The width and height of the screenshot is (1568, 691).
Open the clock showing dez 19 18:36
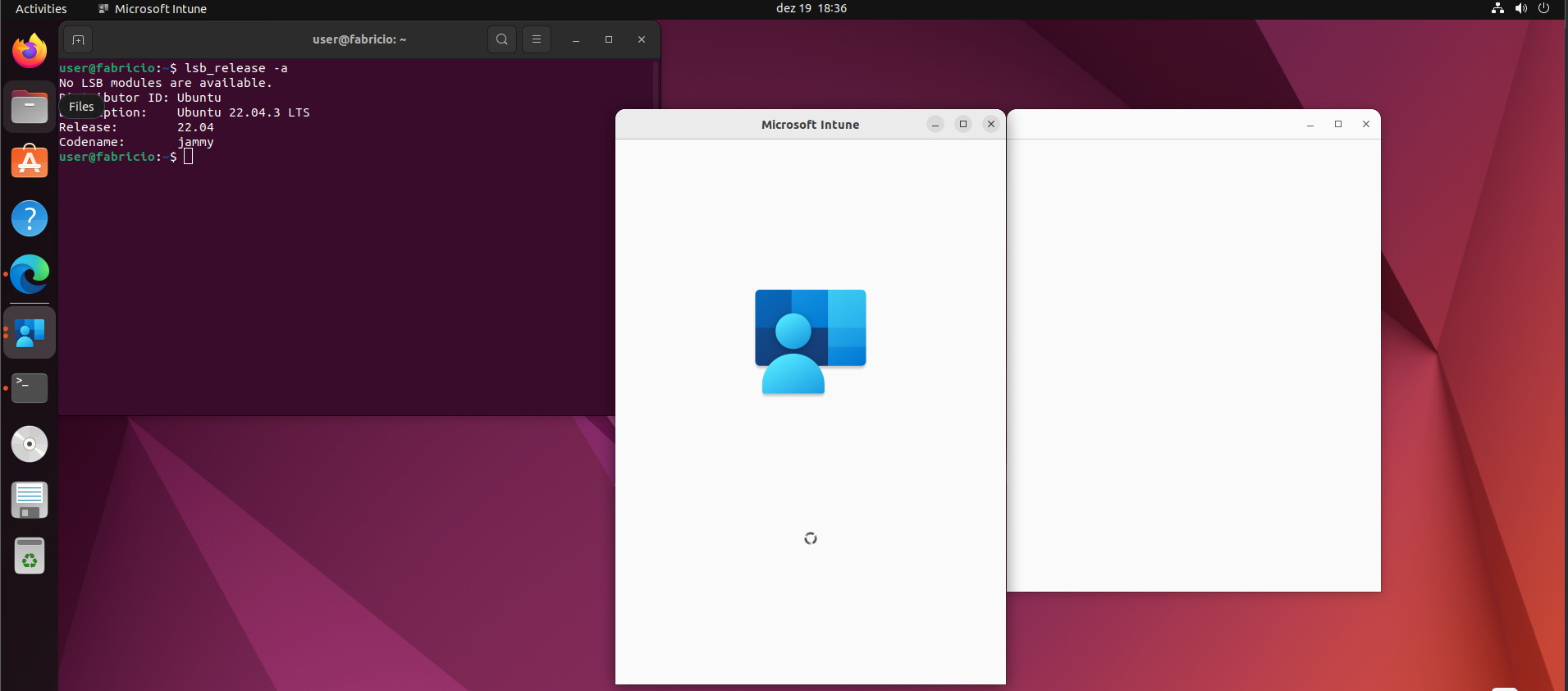[811, 8]
